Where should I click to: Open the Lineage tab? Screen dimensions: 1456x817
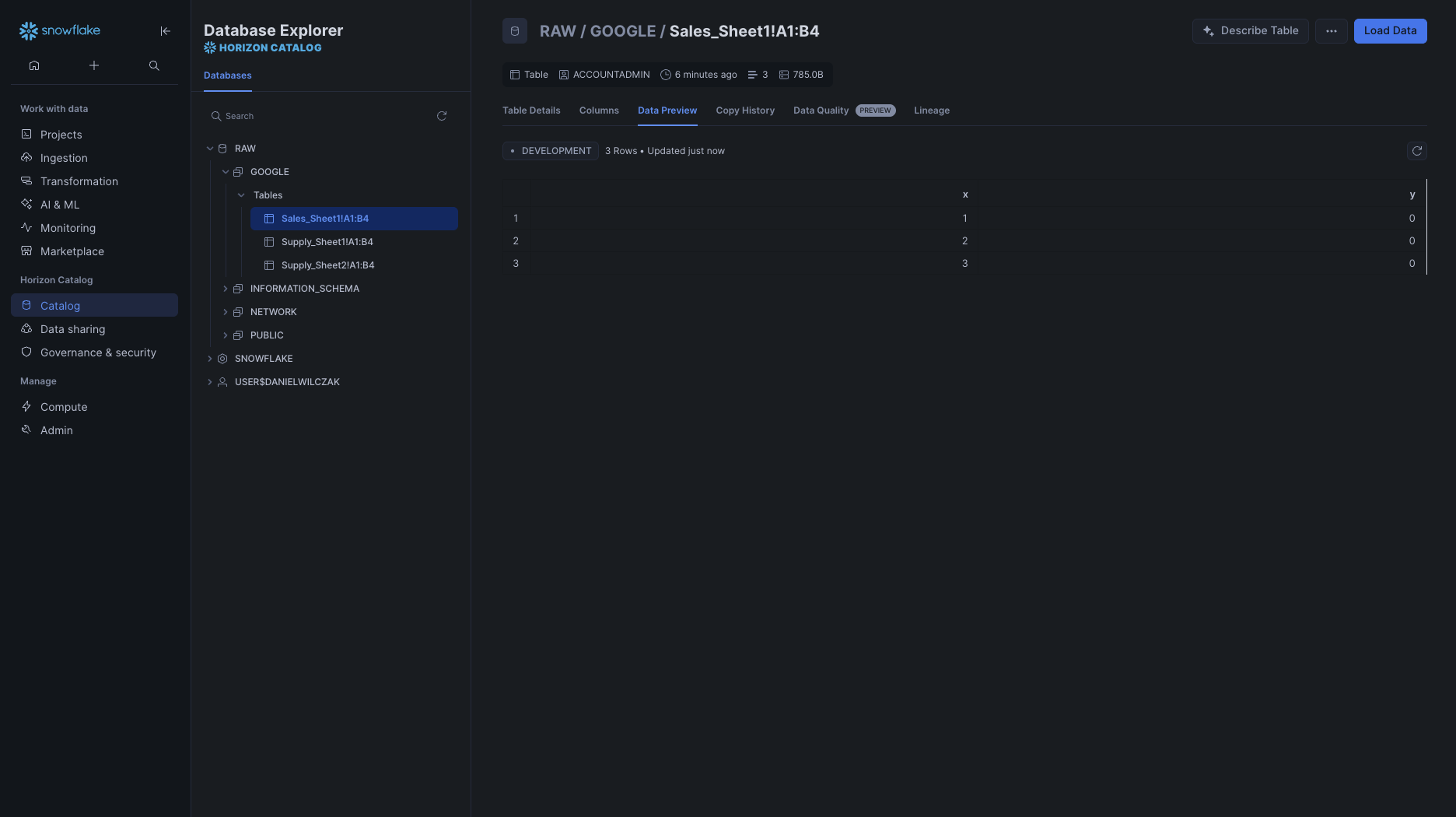coord(931,110)
